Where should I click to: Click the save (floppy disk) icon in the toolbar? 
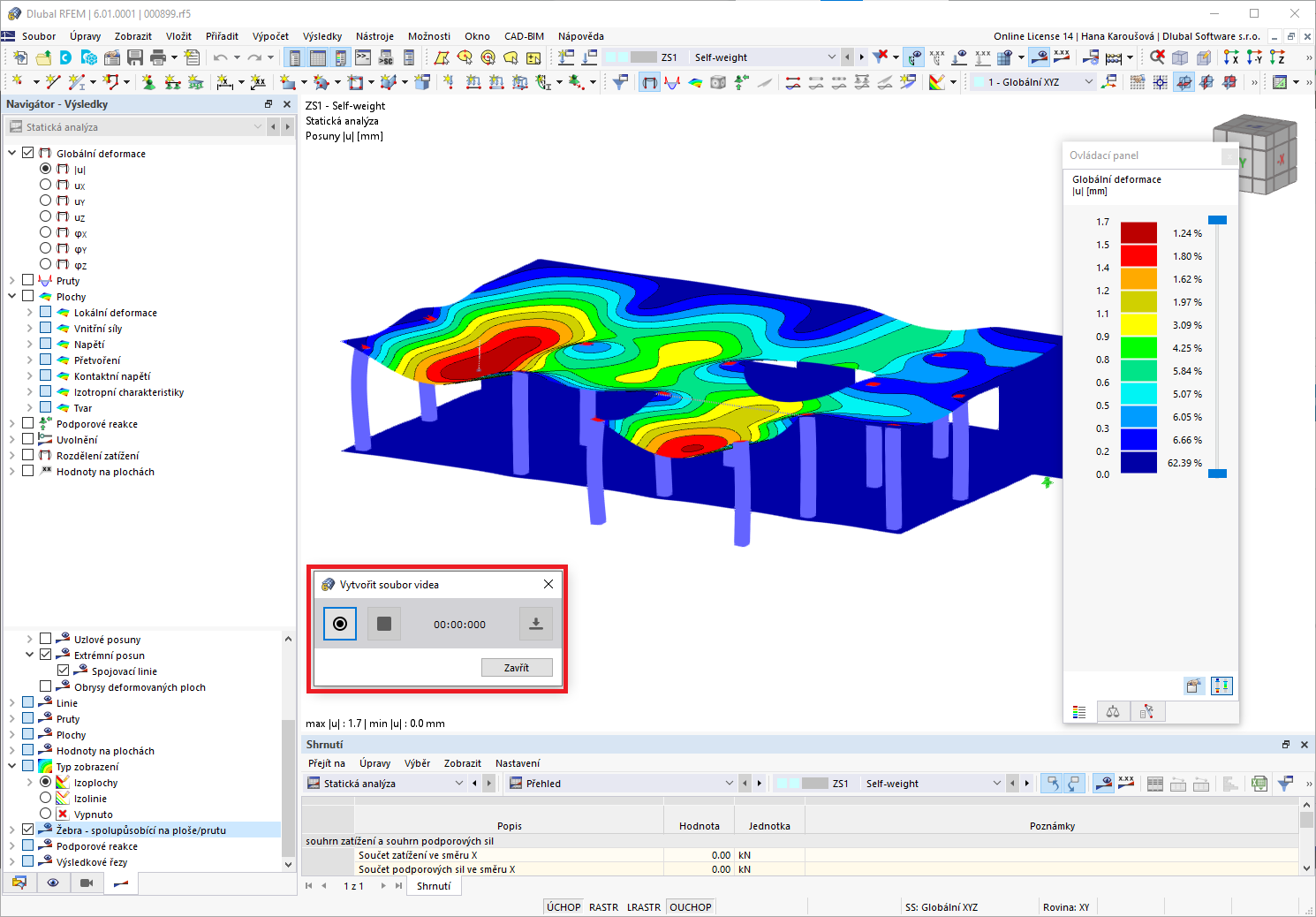tap(135, 57)
